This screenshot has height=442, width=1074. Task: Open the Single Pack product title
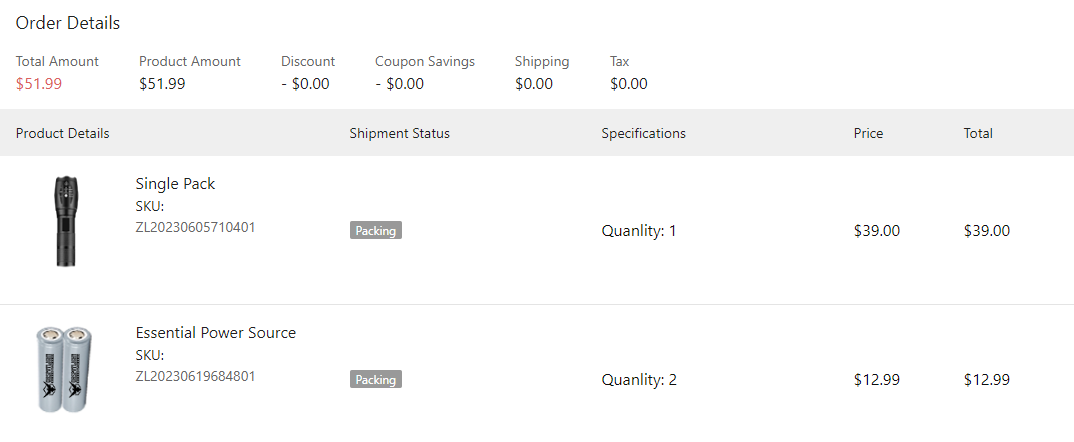point(175,184)
